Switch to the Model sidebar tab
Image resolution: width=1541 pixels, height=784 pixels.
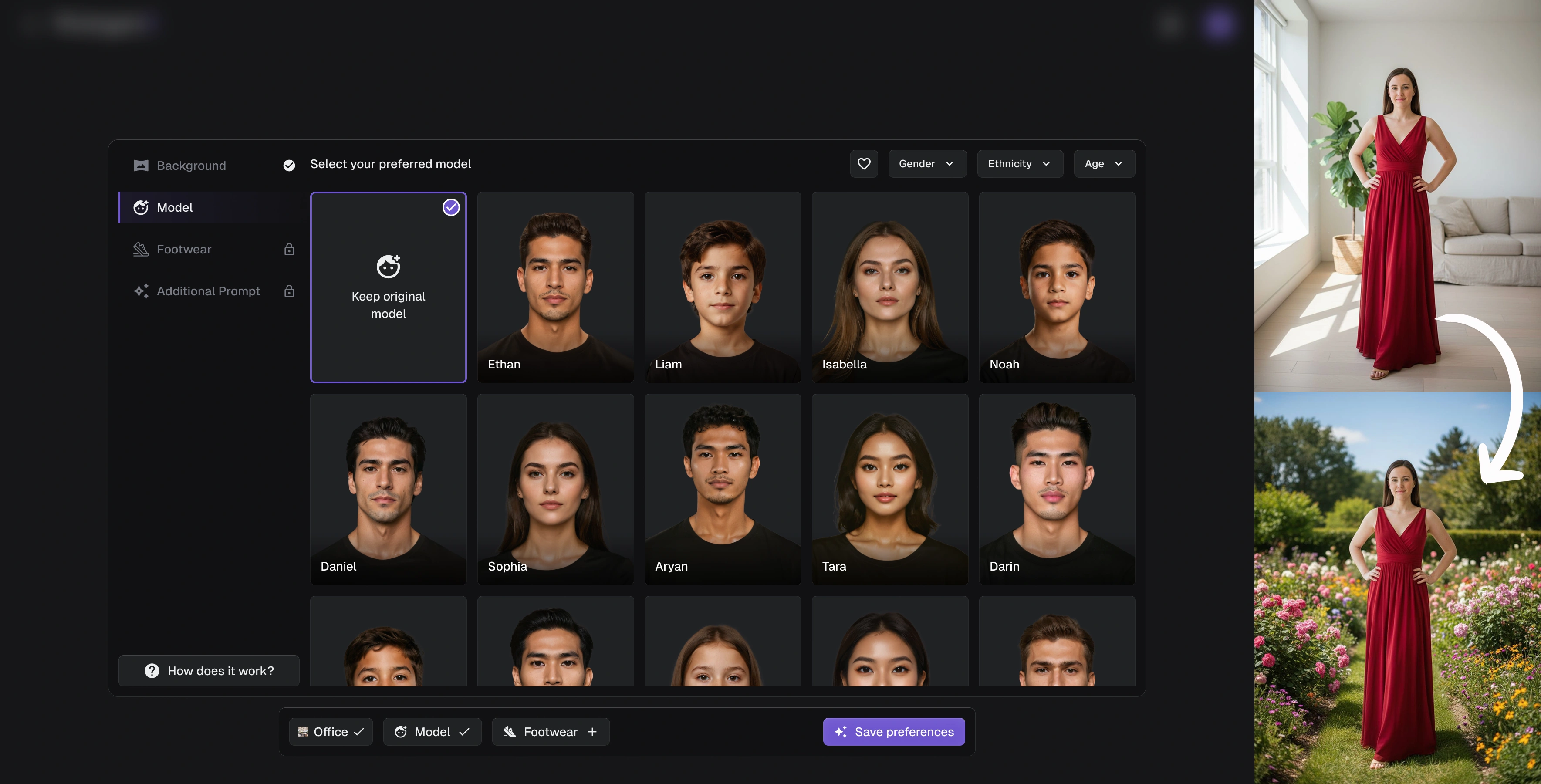pos(175,207)
